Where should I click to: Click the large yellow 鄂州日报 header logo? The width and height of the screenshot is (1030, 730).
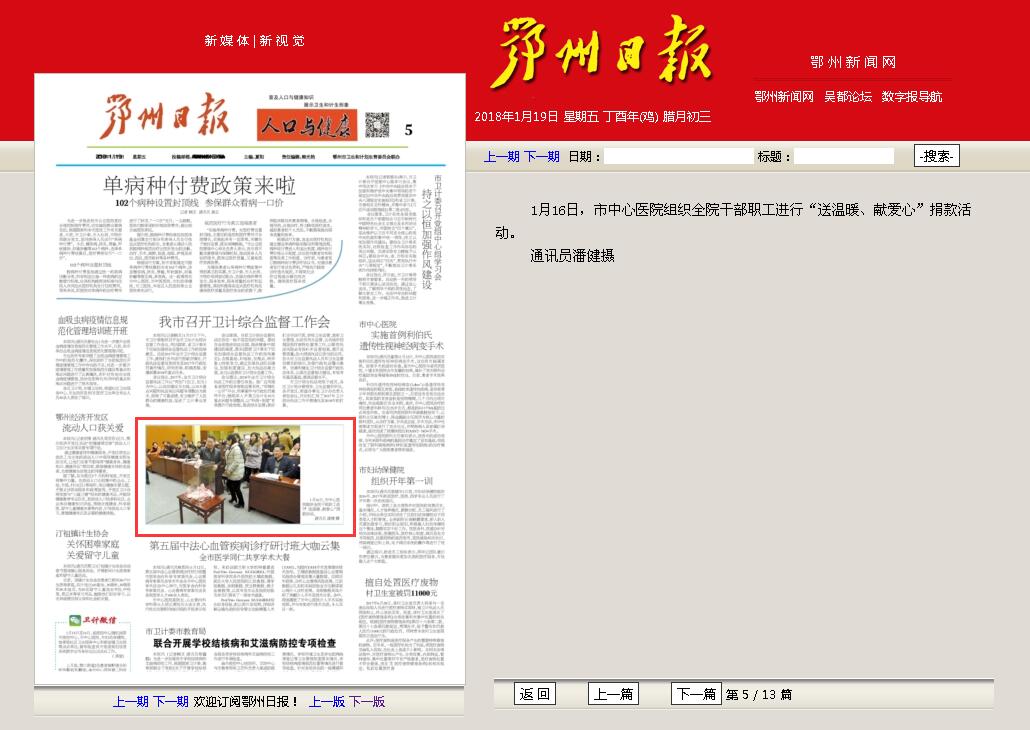coord(603,53)
